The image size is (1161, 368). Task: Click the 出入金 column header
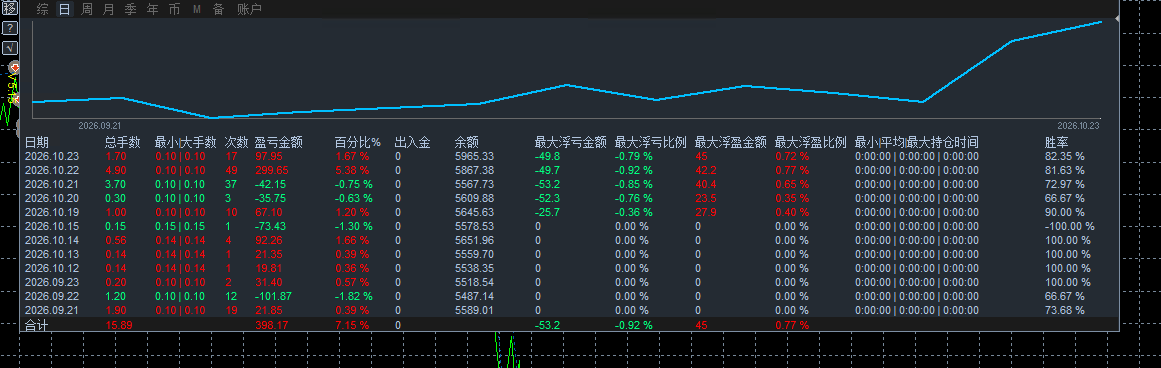(x=412, y=142)
